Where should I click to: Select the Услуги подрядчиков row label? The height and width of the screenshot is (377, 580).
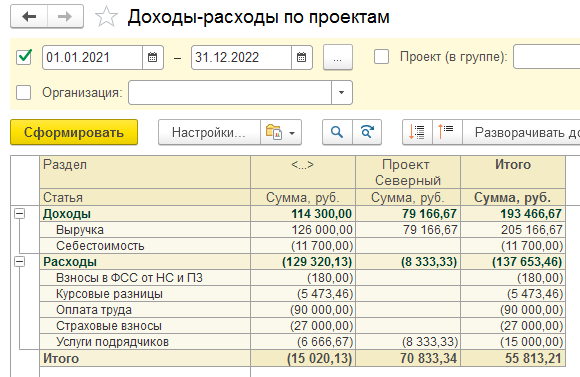pyautogui.click(x=112, y=342)
